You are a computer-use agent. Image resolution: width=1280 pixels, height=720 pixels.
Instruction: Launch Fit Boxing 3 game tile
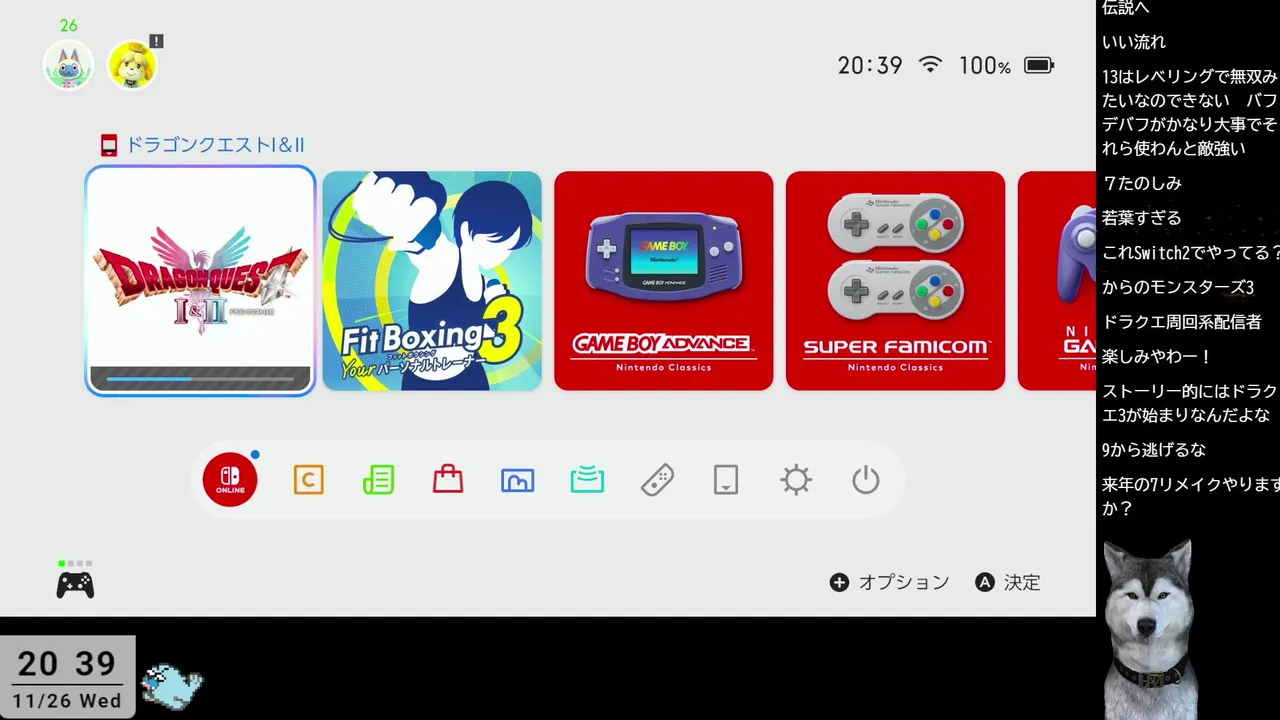(432, 281)
